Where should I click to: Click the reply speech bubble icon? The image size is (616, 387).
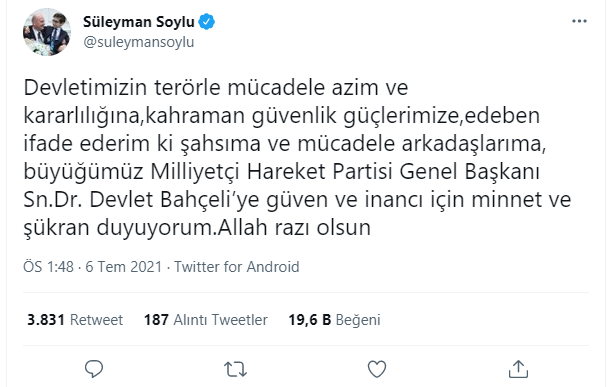[x=94, y=369]
